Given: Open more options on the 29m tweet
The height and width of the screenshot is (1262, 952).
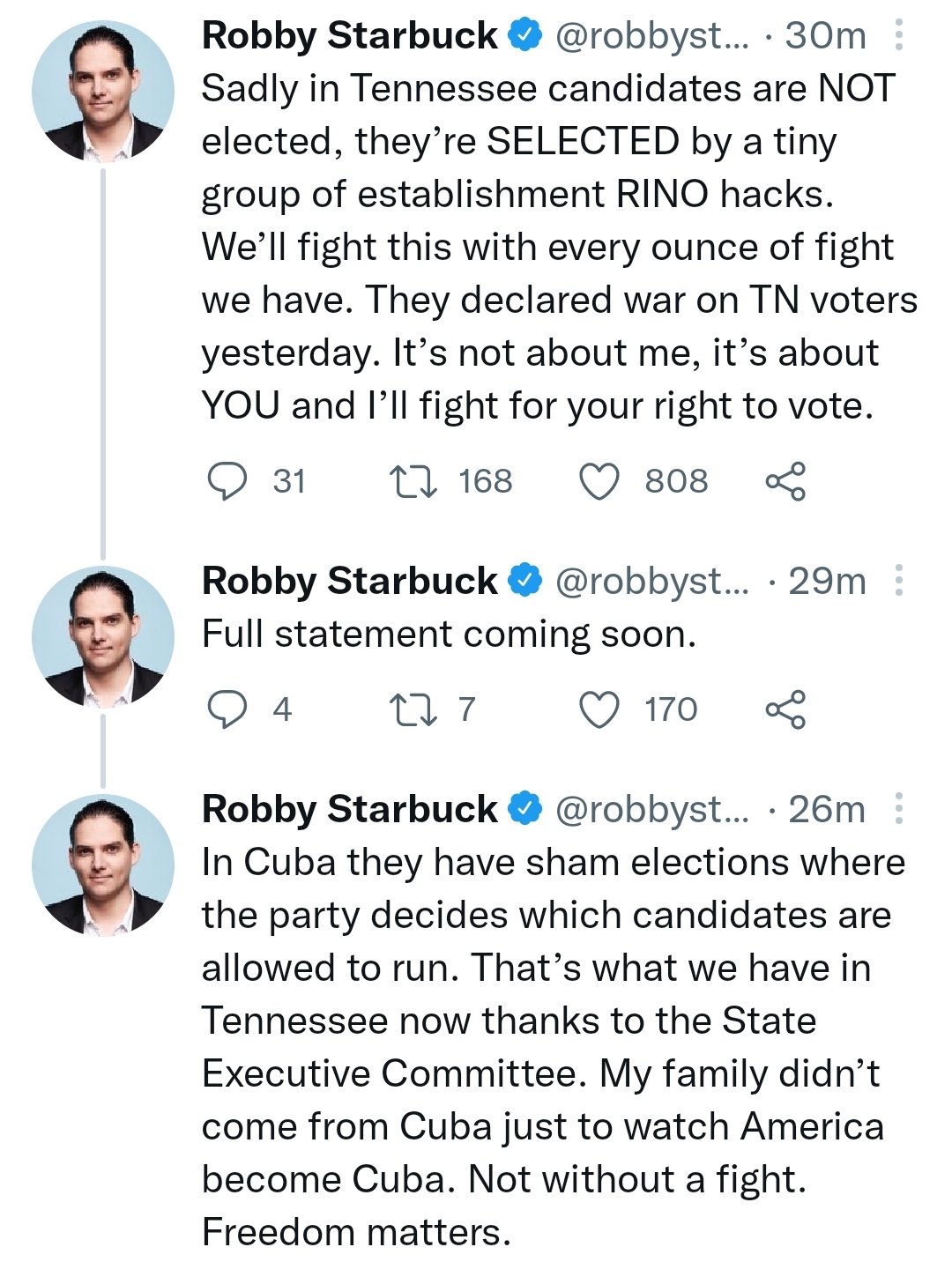Looking at the screenshot, I should click(x=898, y=581).
